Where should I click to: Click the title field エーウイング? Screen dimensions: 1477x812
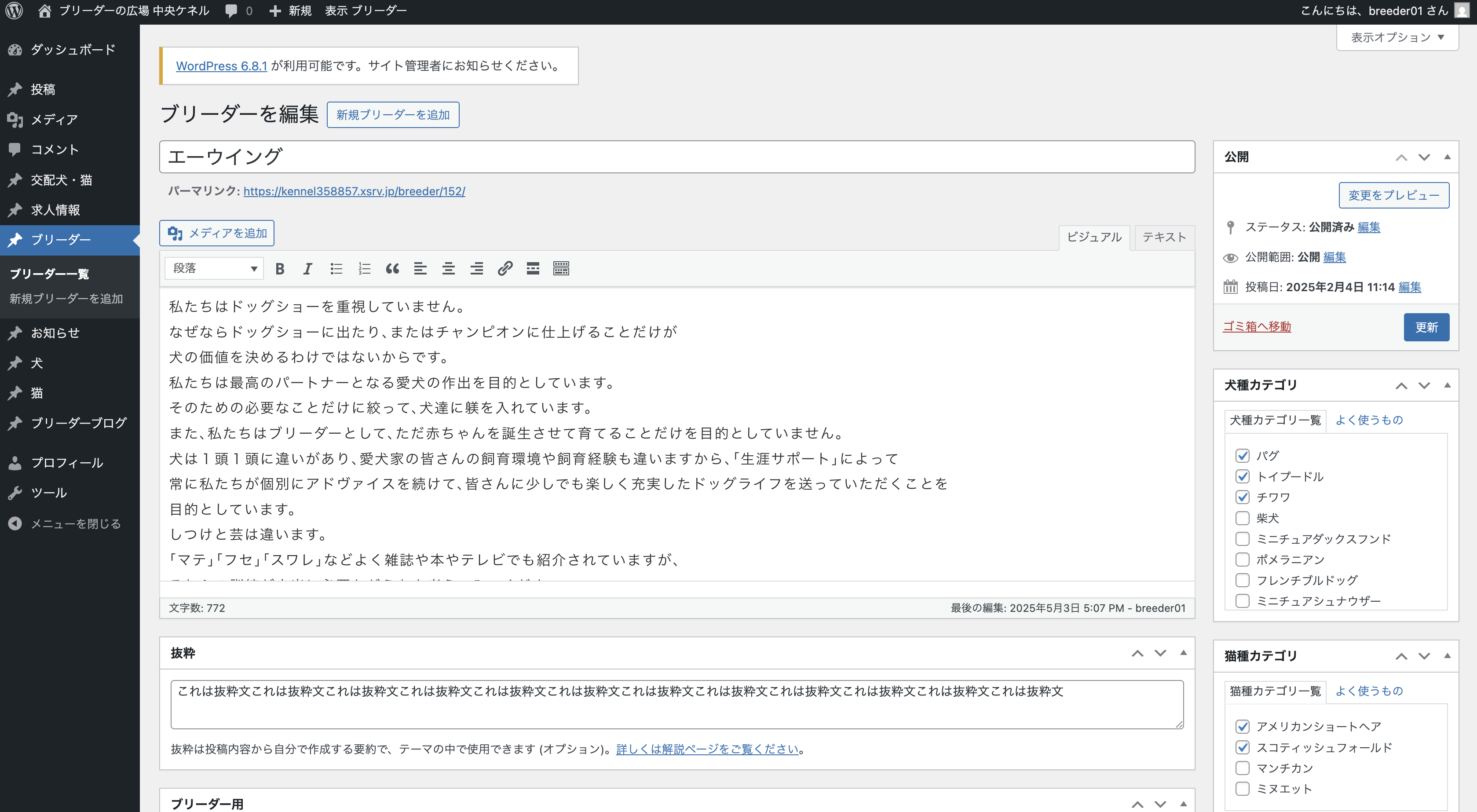point(677,157)
